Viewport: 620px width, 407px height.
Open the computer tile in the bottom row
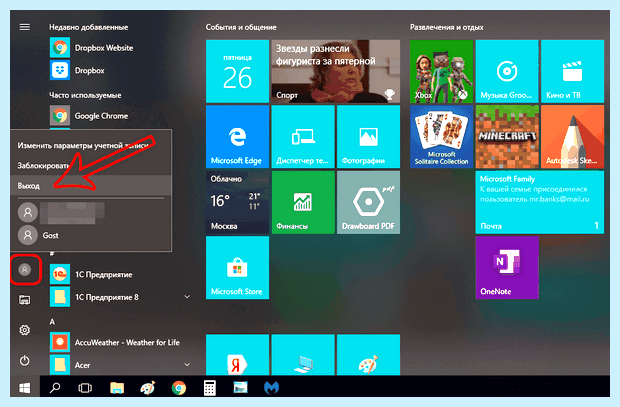point(303,355)
